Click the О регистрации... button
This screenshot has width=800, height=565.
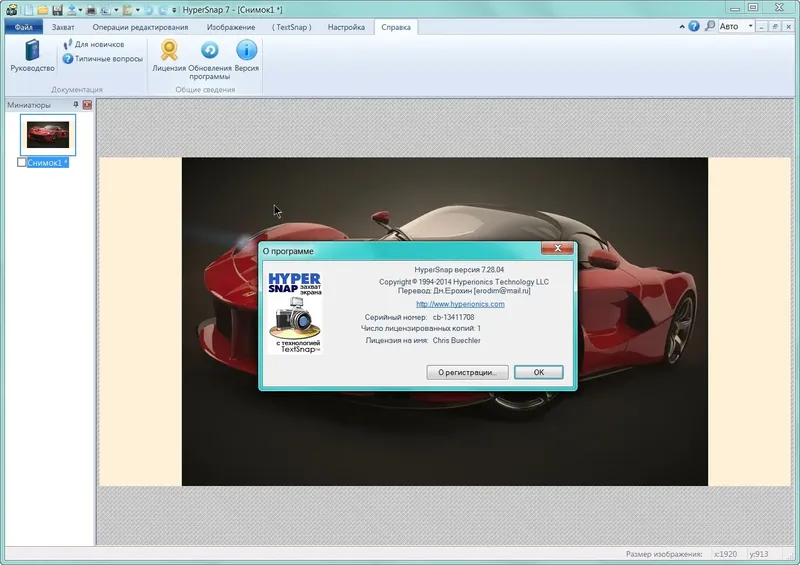click(x=467, y=372)
